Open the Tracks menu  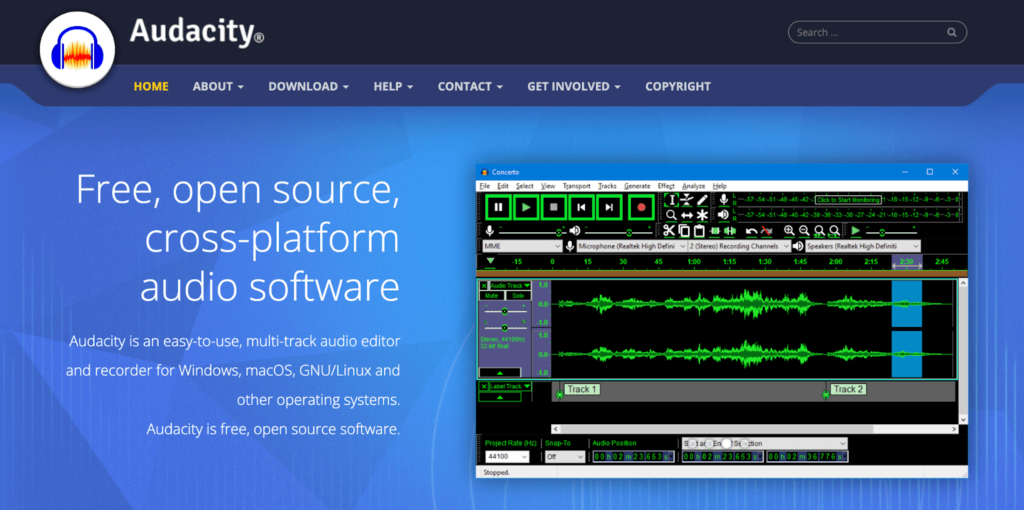607,186
